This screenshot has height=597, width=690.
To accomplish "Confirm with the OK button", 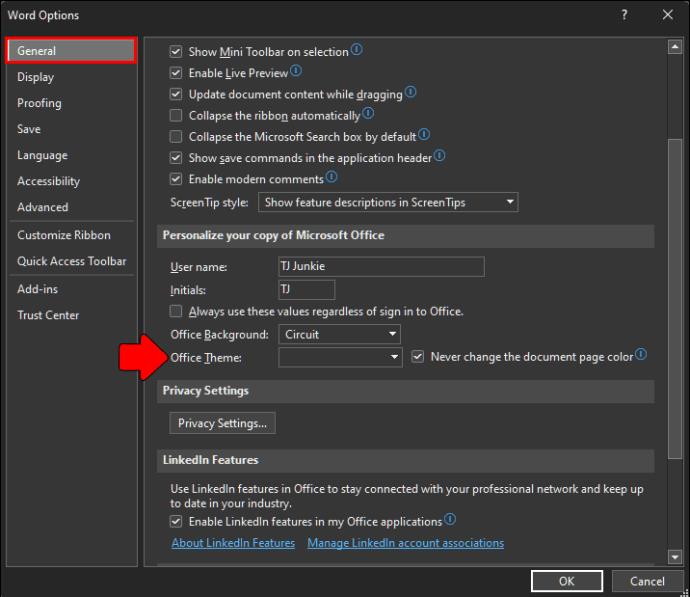I will [567, 581].
